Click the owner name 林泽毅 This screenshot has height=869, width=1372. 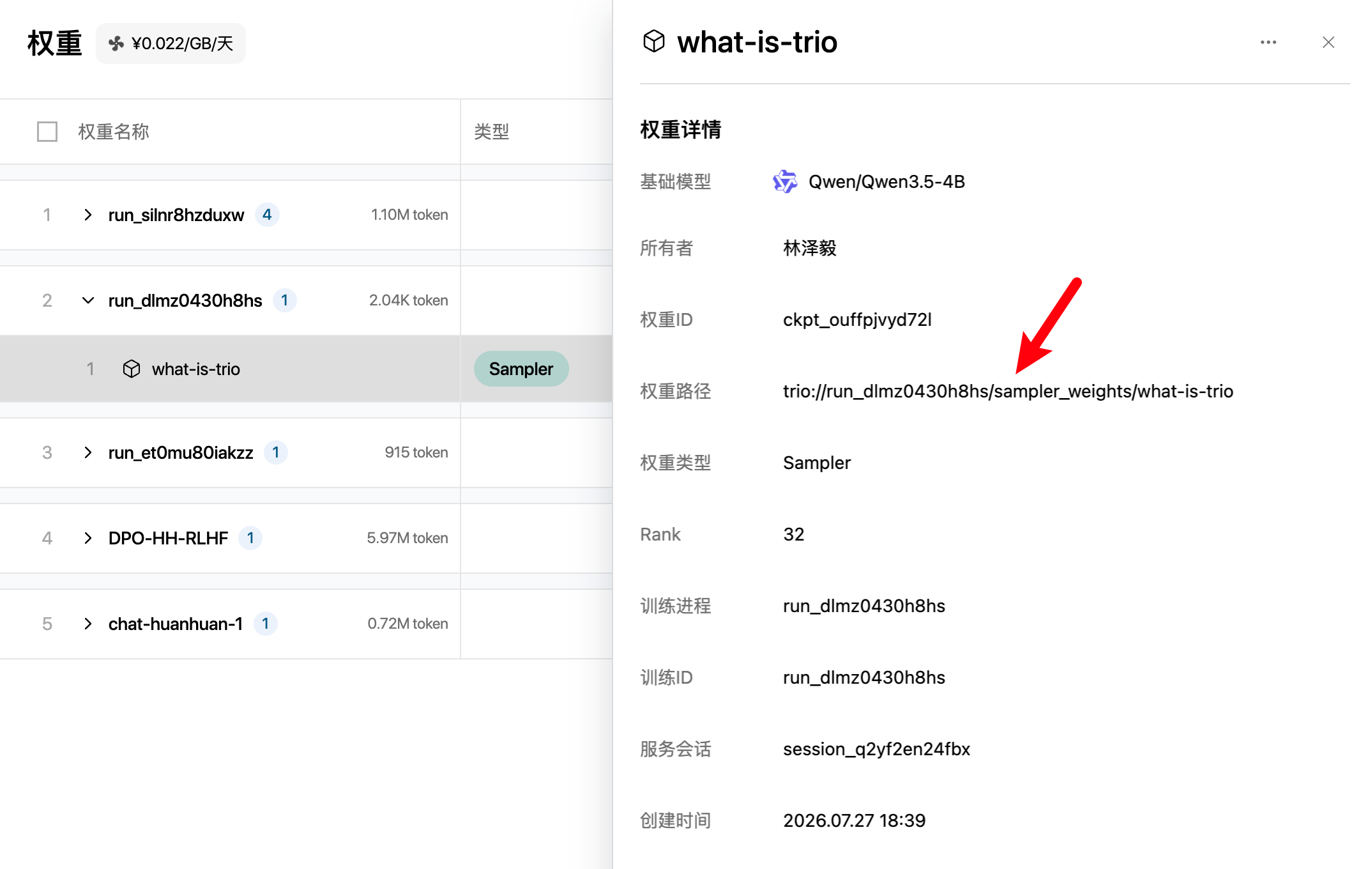tap(810, 248)
